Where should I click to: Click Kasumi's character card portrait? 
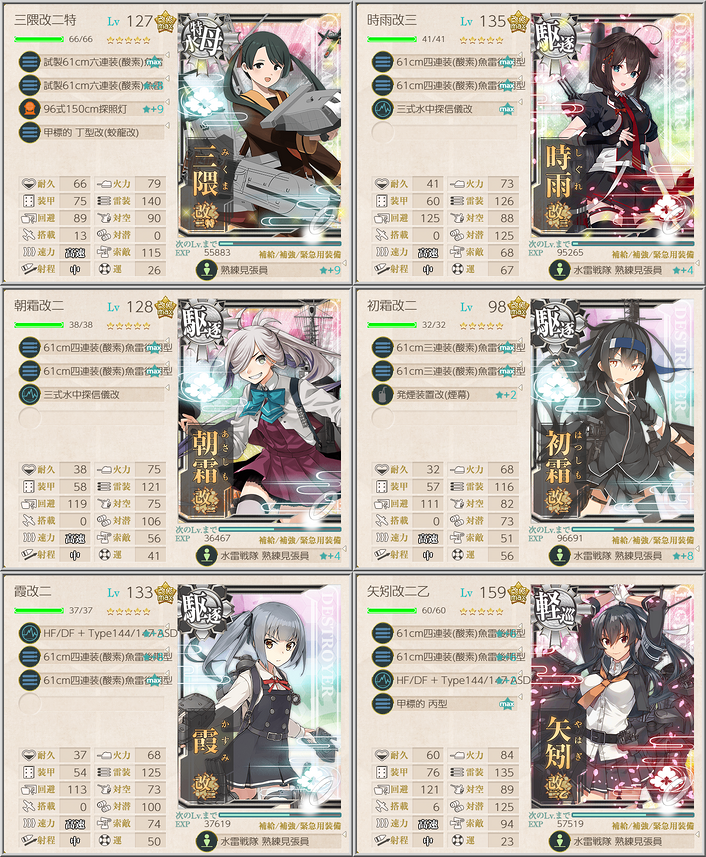(x=260, y=696)
